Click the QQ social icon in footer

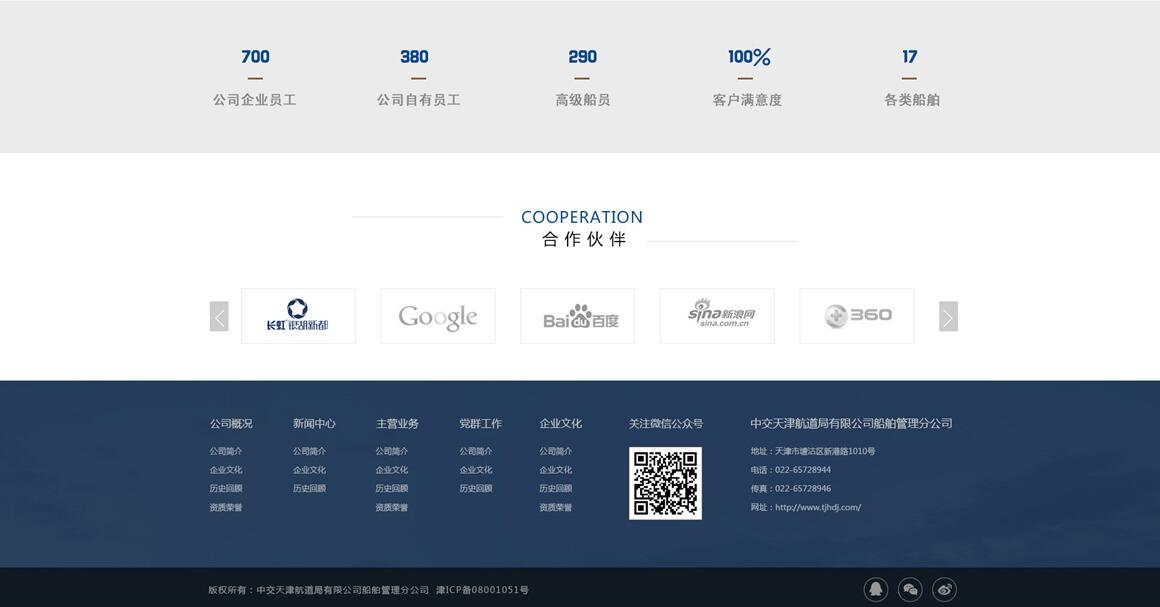[x=875, y=588]
